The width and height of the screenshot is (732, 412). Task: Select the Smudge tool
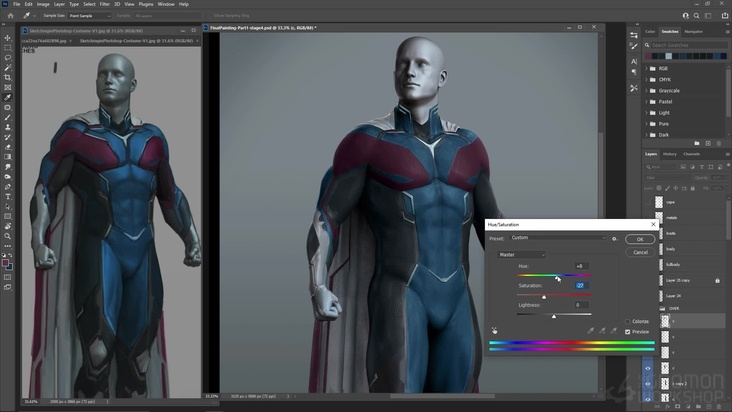[x=7, y=167]
